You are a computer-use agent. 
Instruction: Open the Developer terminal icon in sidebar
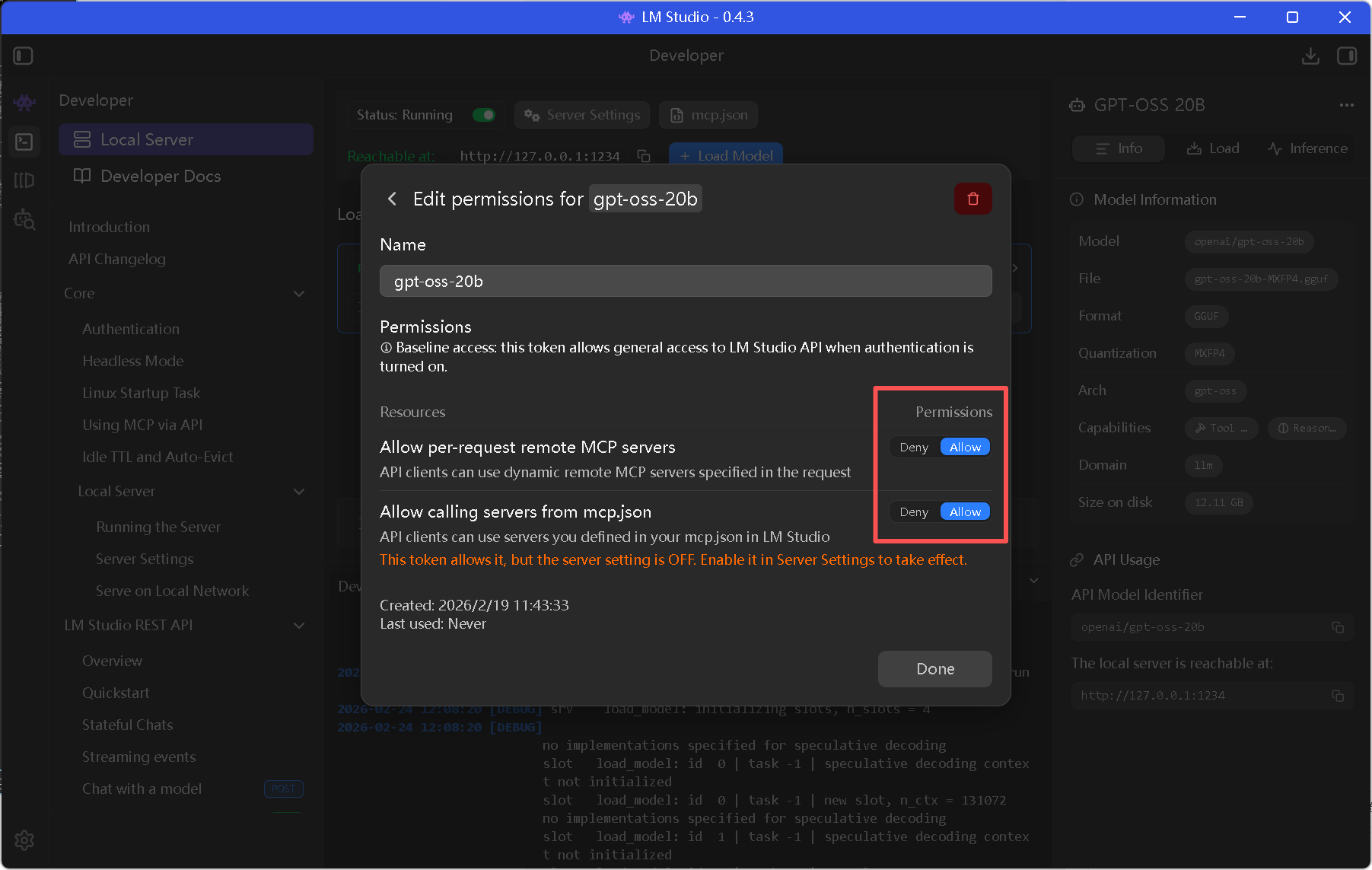(x=24, y=142)
